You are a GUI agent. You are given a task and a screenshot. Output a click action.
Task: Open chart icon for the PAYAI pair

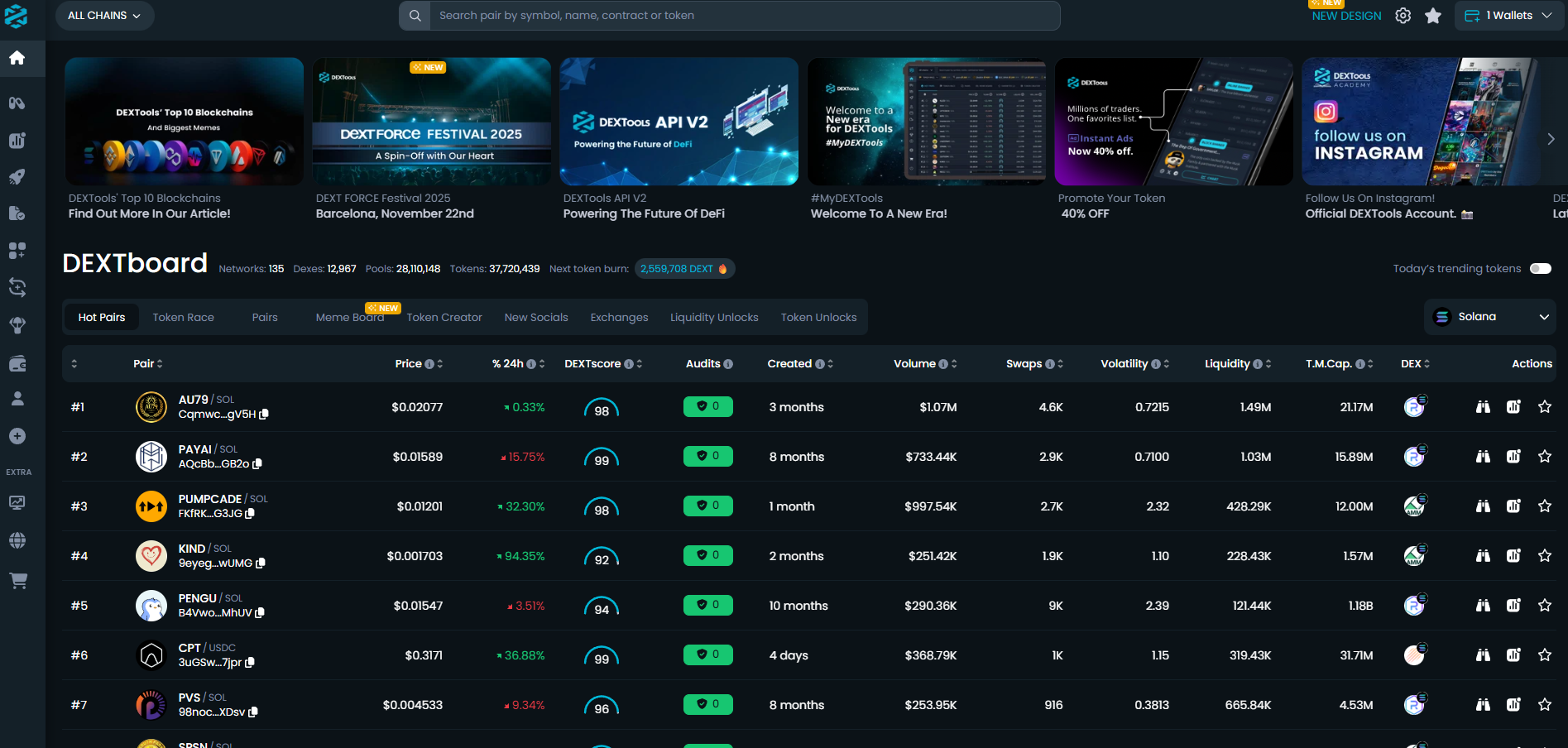point(1513,457)
